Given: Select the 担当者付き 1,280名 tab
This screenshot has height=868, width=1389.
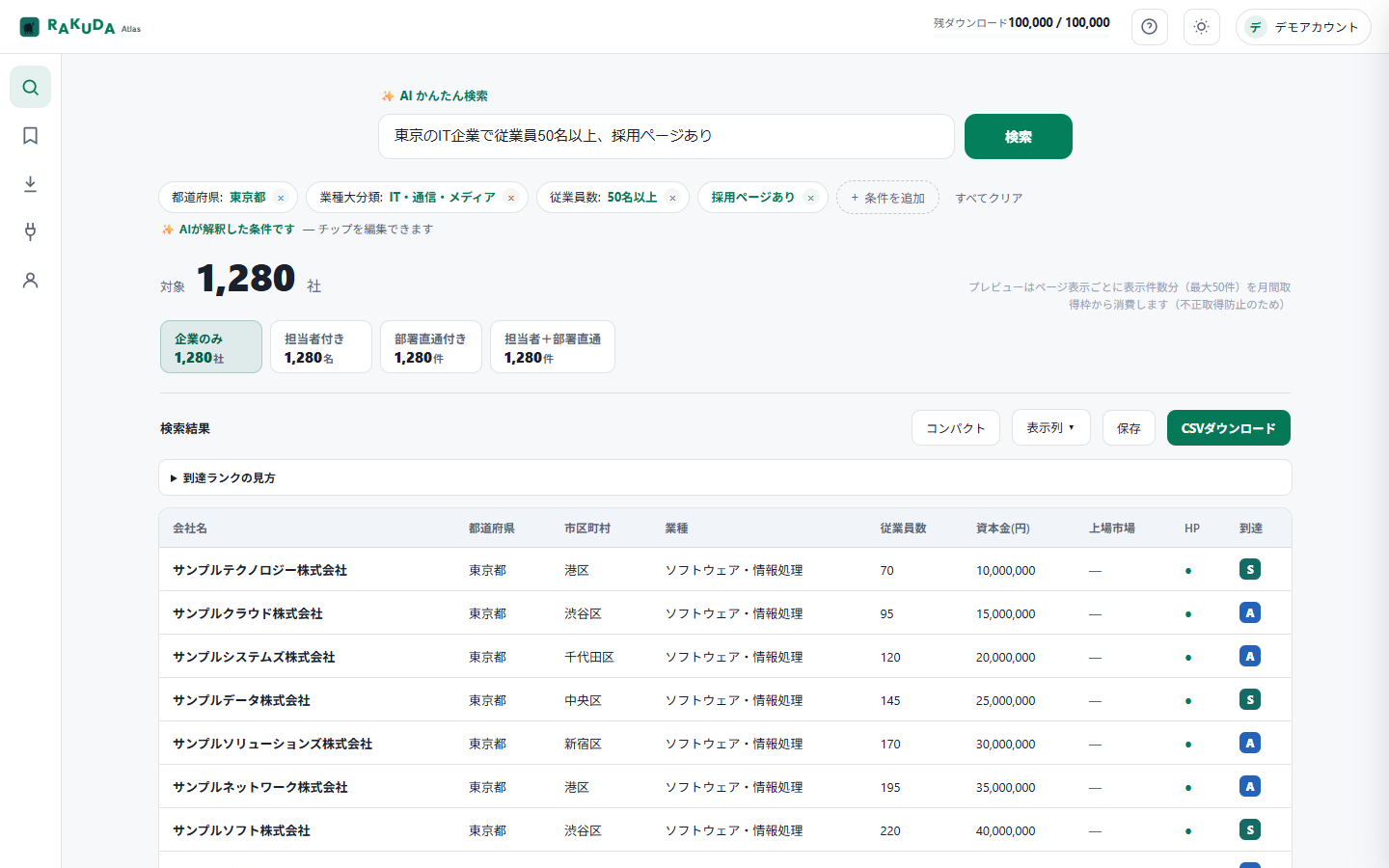Looking at the screenshot, I should click(320, 346).
